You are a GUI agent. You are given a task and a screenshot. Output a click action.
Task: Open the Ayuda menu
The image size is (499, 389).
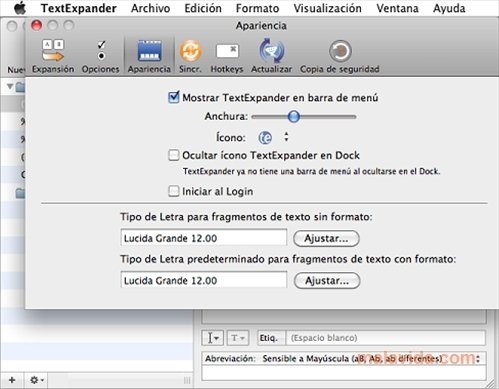coord(449,8)
